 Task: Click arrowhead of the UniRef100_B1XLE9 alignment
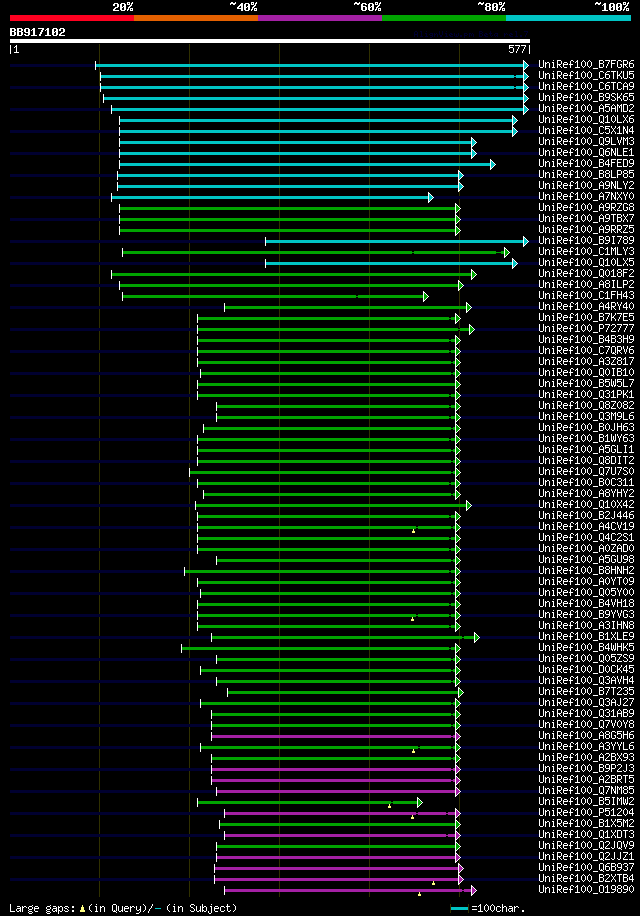point(477,637)
